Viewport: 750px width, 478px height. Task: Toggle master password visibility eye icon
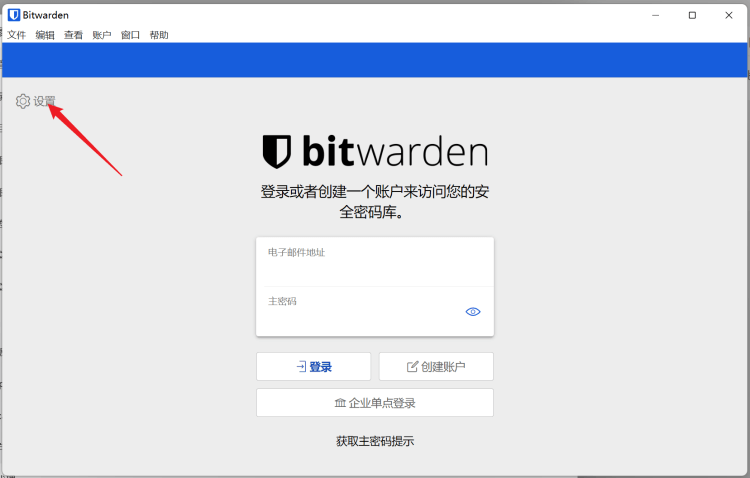[x=473, y=312]
